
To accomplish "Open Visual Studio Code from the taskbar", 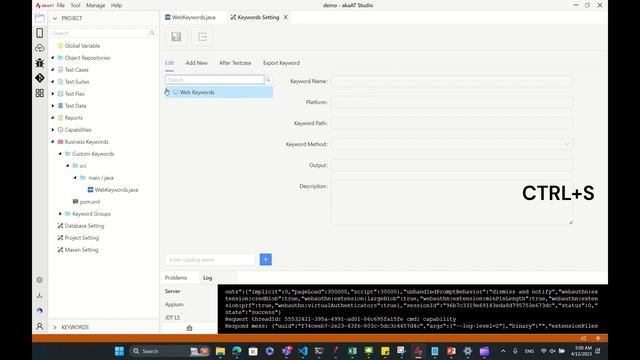I will pos(303,351).
